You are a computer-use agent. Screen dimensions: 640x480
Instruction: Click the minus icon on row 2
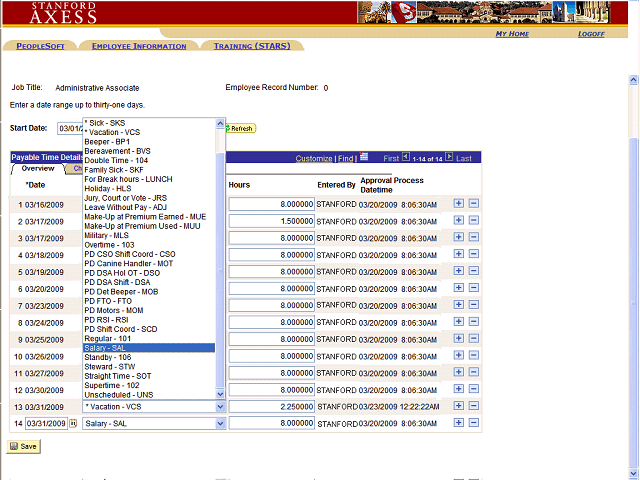[x=473, y=221]
